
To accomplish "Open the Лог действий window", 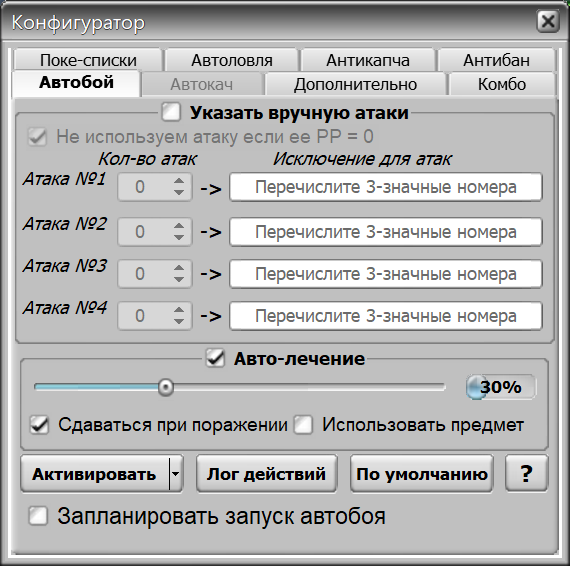I will coord(266,474).
